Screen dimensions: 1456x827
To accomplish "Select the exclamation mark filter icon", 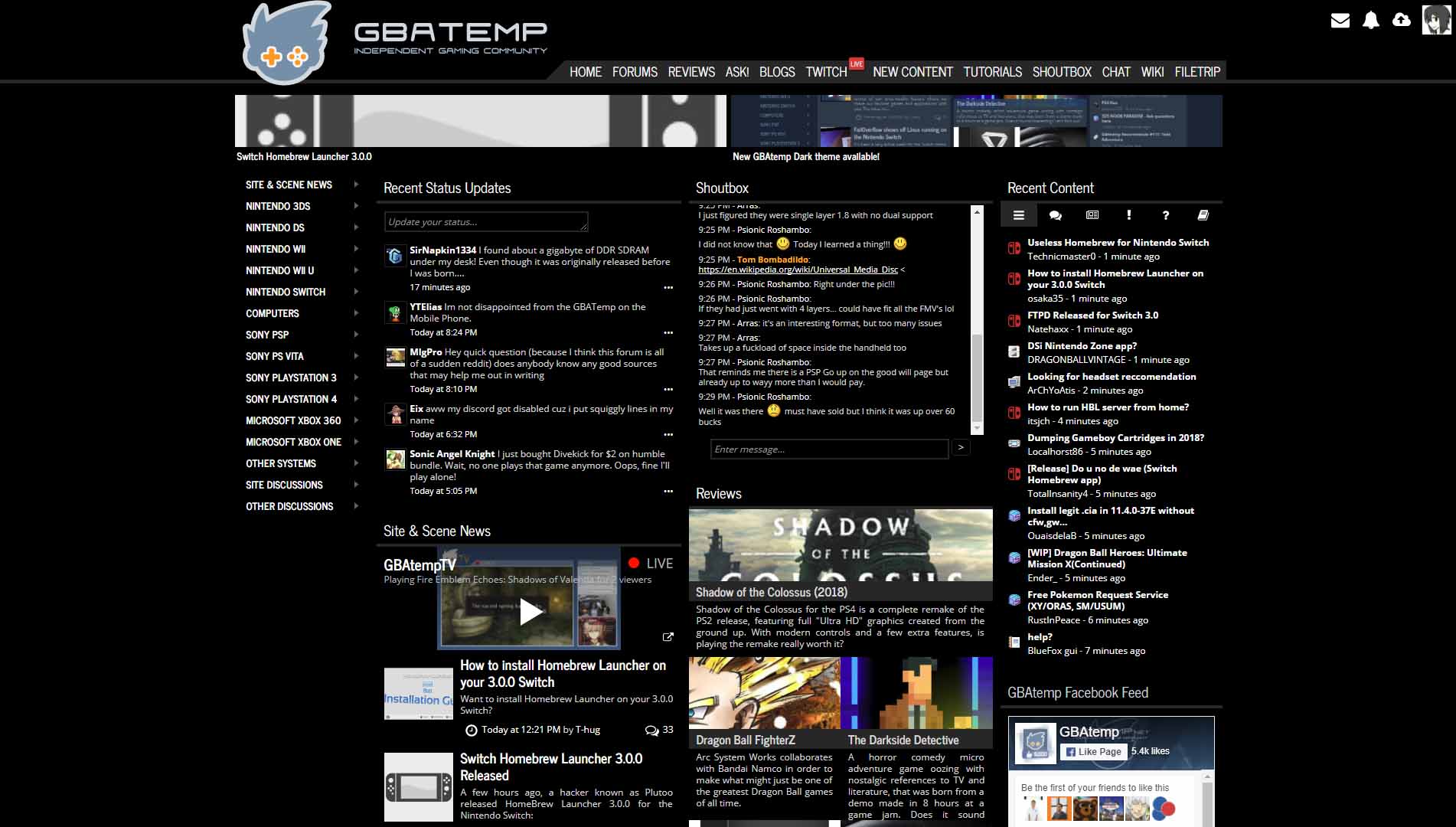I will (x=1128, y=216).
